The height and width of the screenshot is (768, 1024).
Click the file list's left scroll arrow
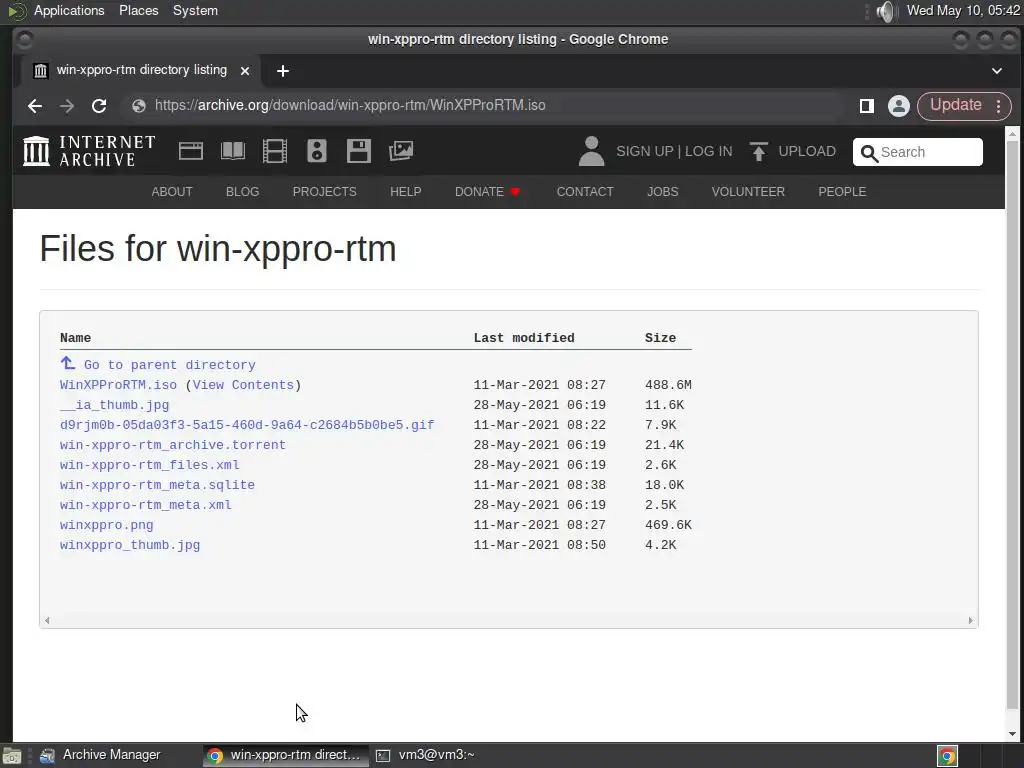coord(47,620)
